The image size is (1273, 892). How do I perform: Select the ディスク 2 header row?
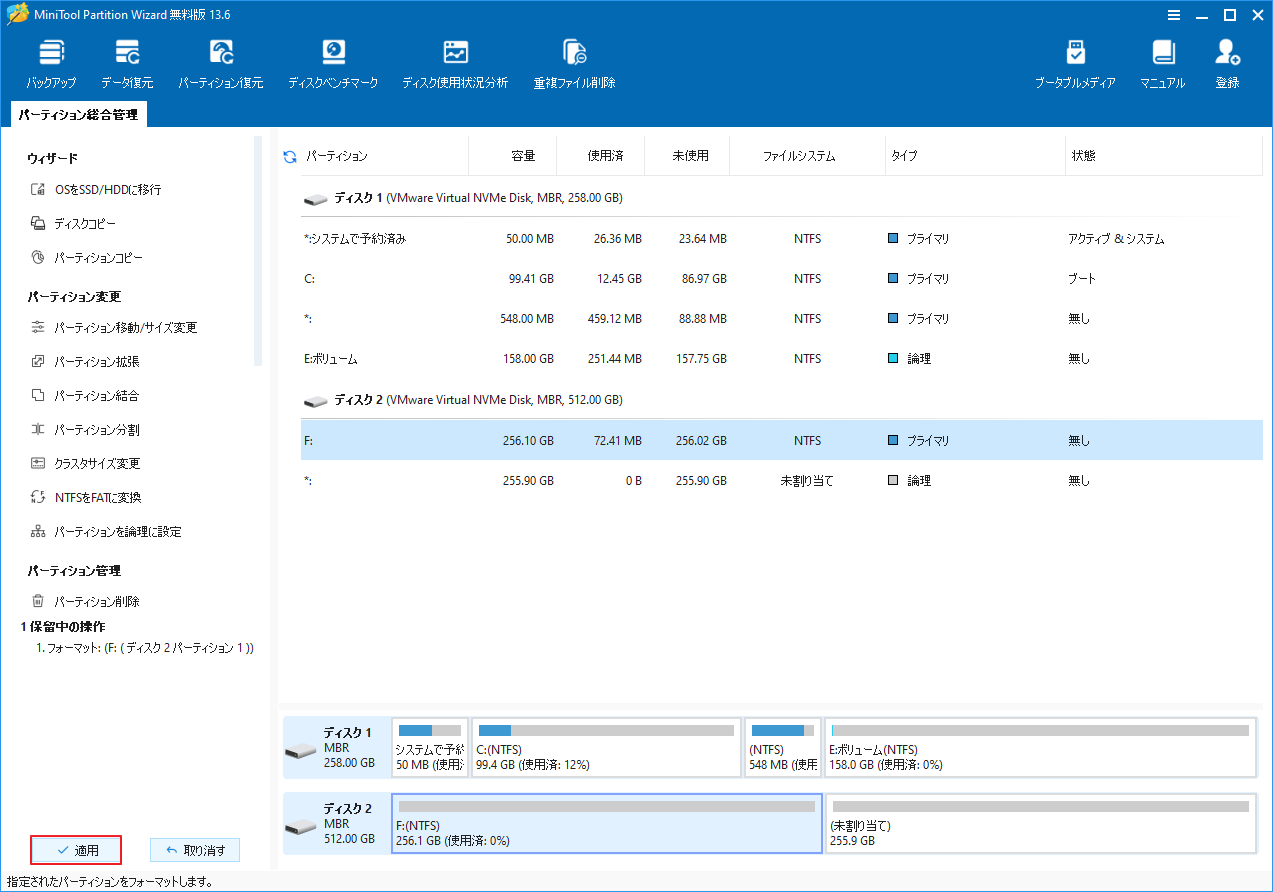point(781,399)
